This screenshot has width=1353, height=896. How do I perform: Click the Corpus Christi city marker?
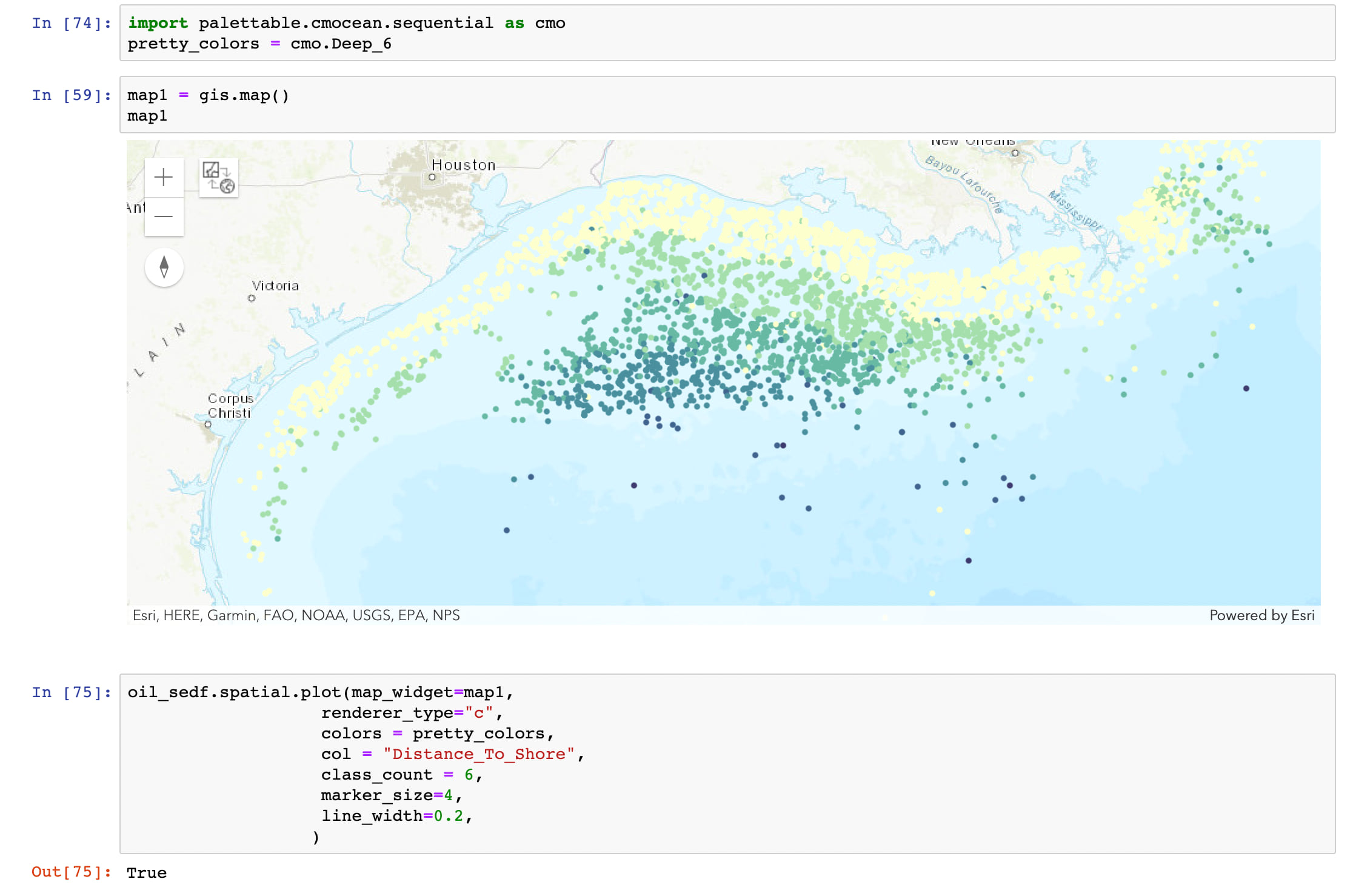[x=208, y=424]
